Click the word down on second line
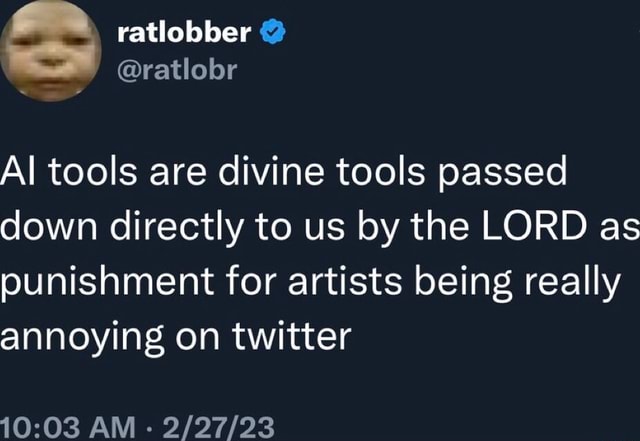Screen dimensions: 640x441 click(49, 226)
